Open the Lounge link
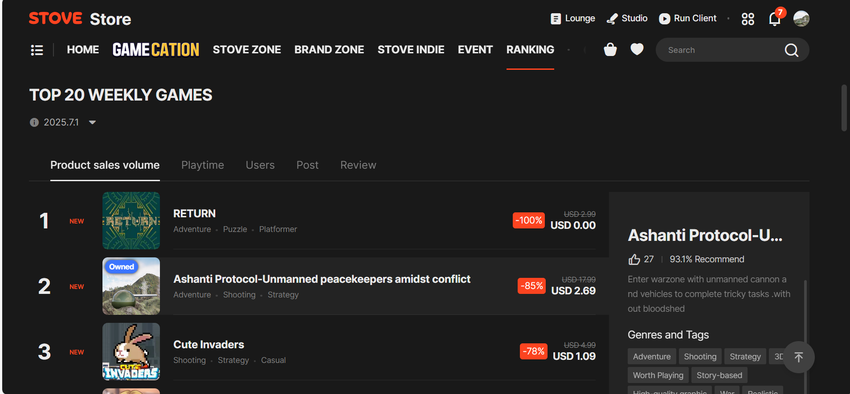 click(572, 18)
